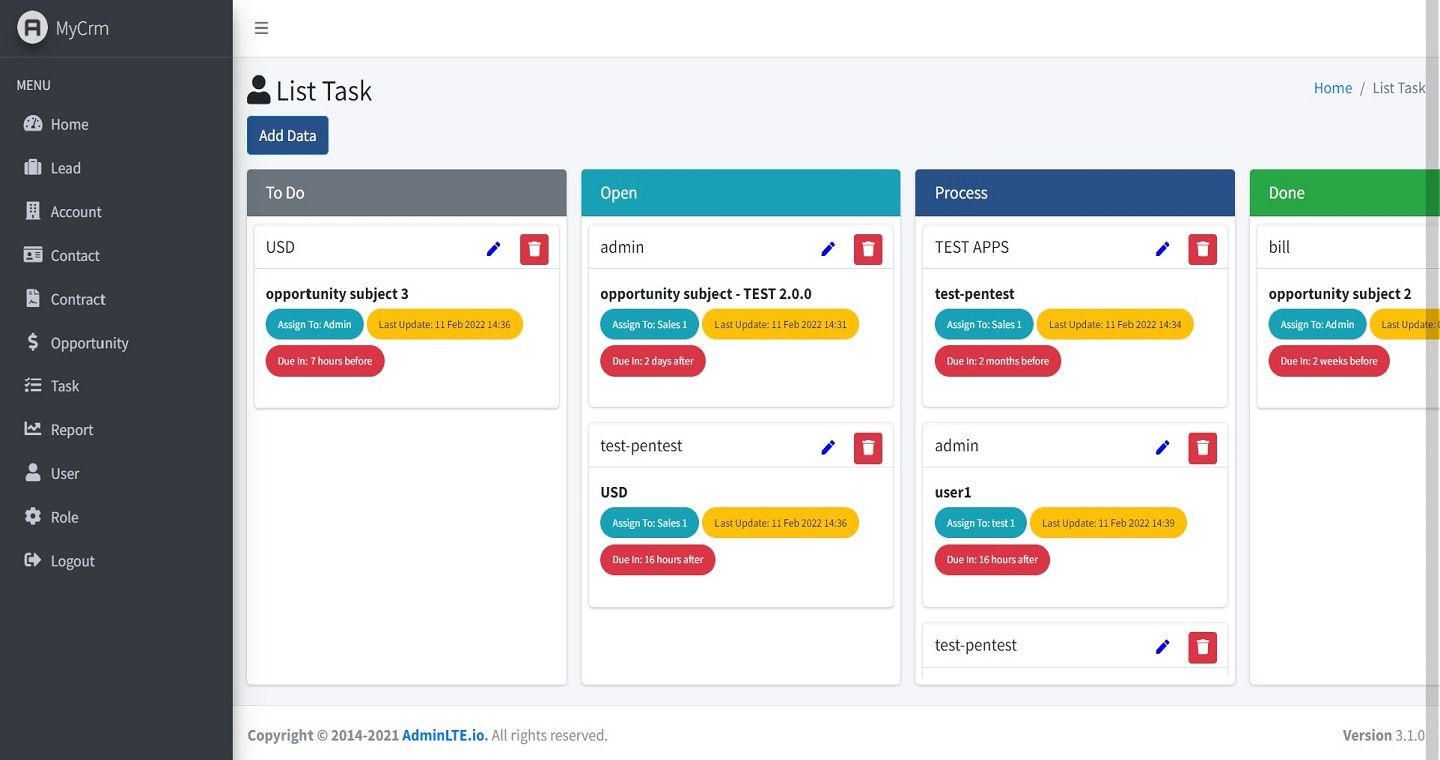Screen dimensions: 1440x760
Task: Edit the admin task in Open column
Action: pos(828,249)
